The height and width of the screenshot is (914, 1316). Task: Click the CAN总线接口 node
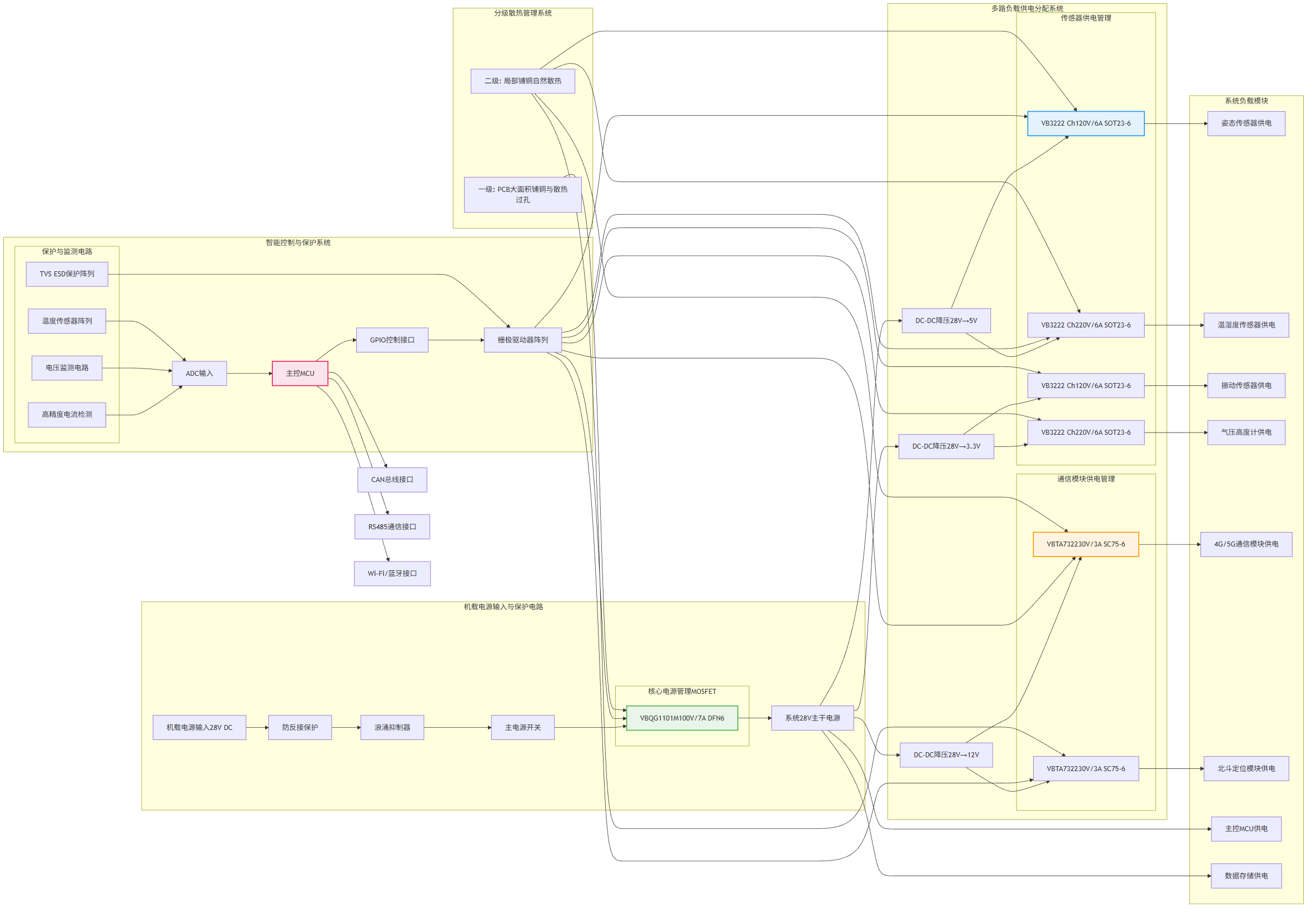392,480
